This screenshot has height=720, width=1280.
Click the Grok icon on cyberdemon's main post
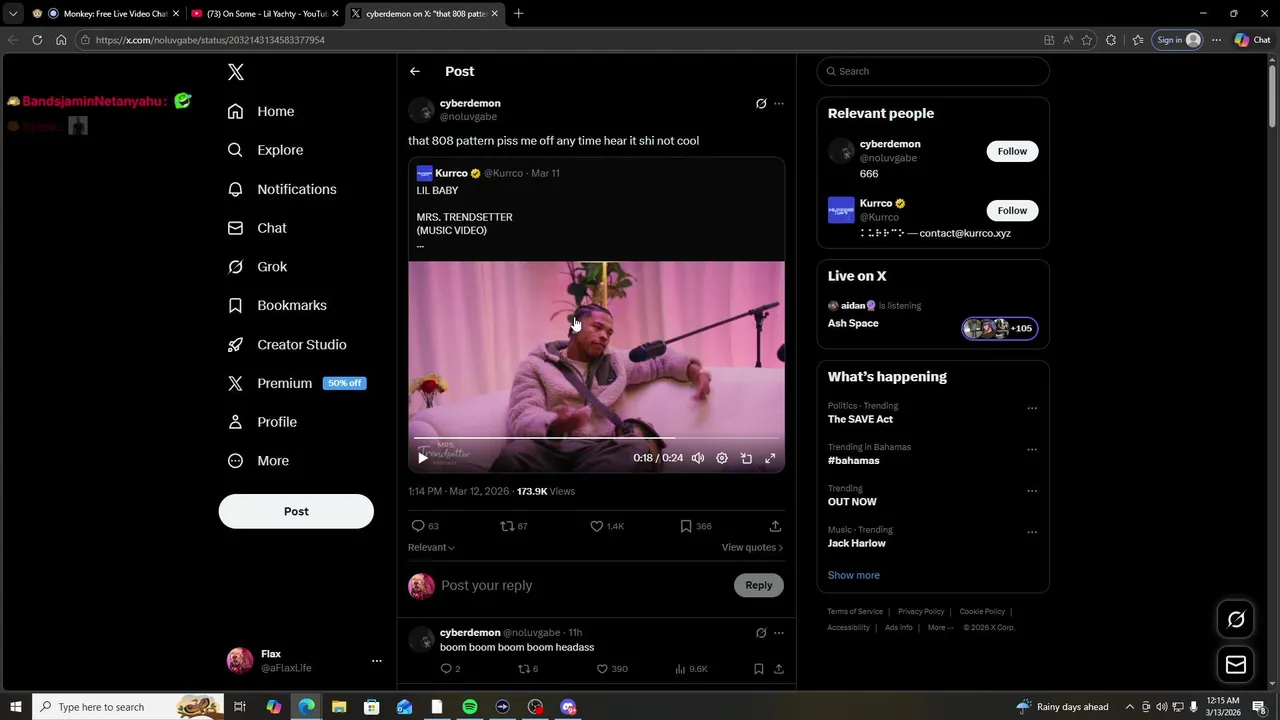click(761, 104)
